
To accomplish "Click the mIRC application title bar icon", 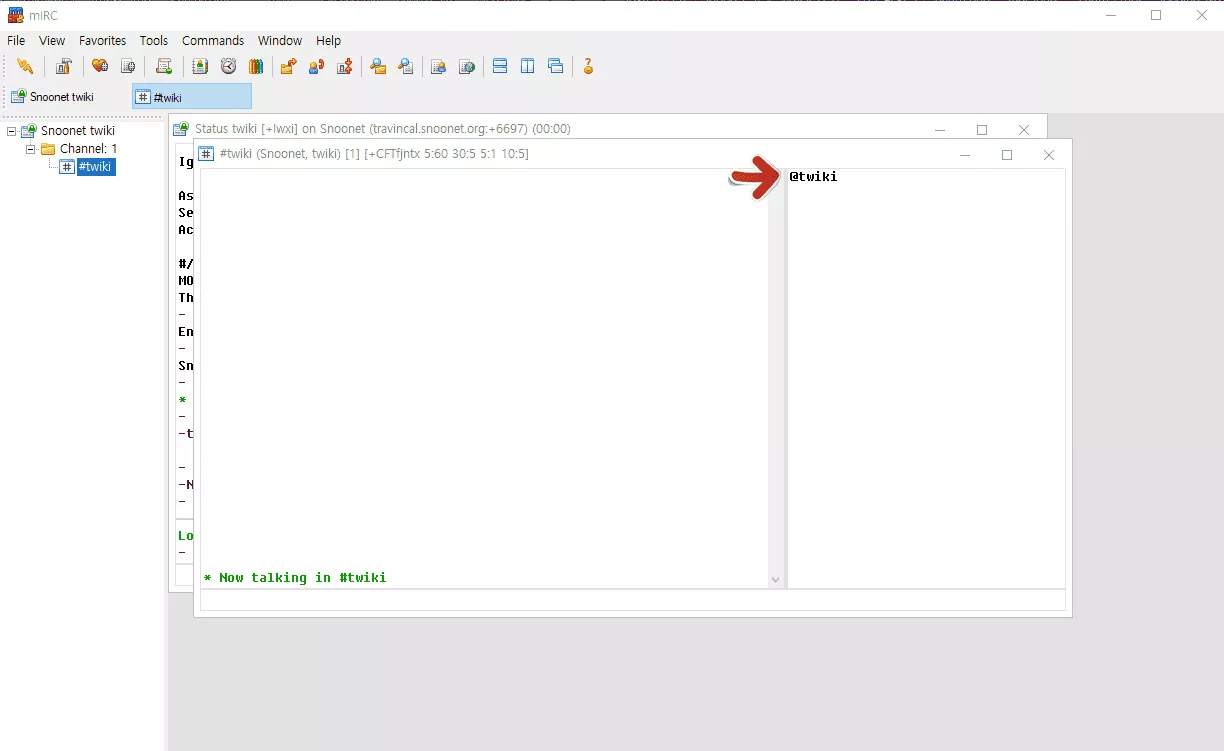I will [16, 15].
